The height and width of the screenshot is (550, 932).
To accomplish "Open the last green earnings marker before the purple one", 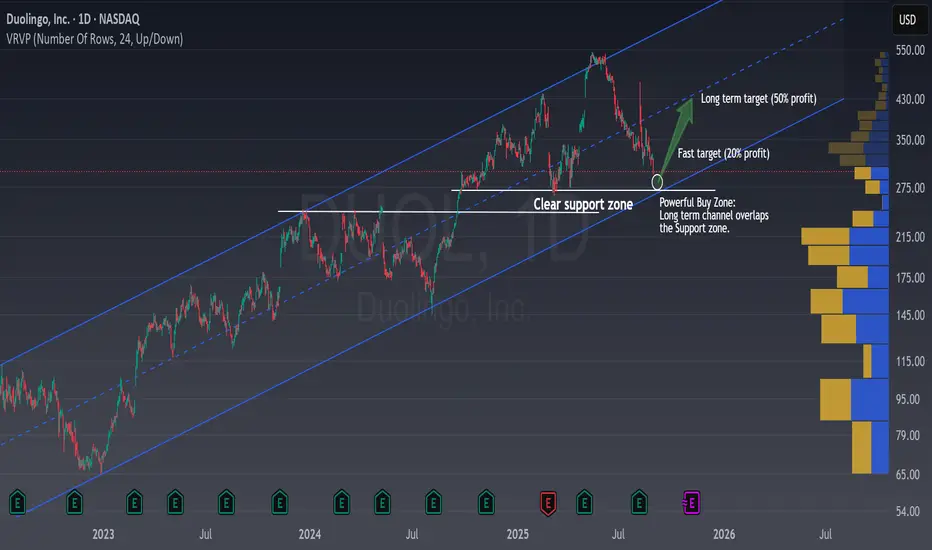I will (639, 503).
